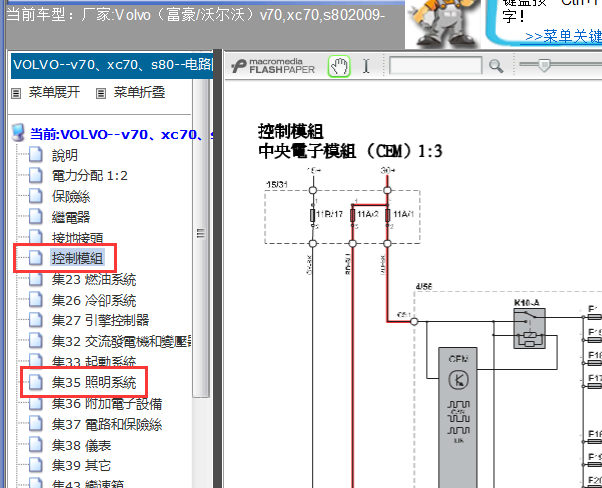Click the VOLVO--v70、xc70、s80--电路 panel header
This screenshot has height=488, width=602.
click(112, 65)
